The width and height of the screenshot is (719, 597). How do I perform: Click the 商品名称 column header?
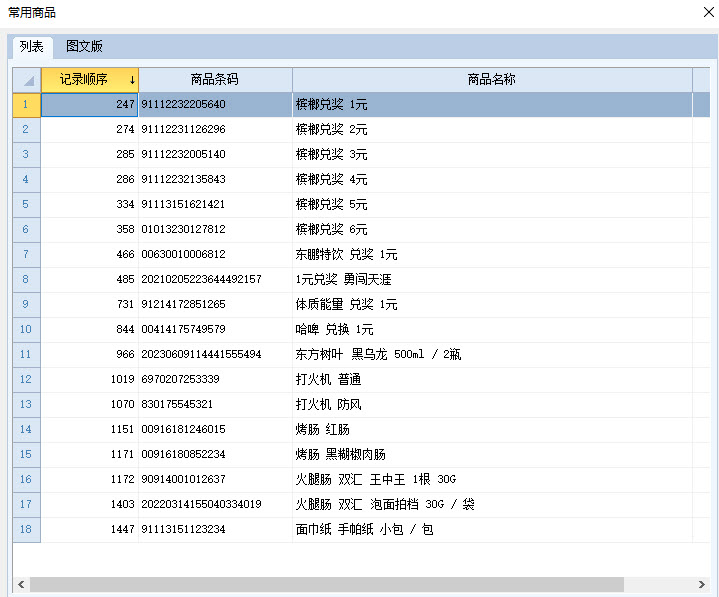pos(492,80)
